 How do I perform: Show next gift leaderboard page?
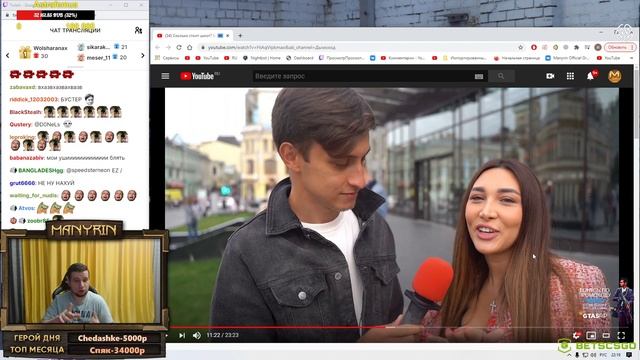coord(142,55)
